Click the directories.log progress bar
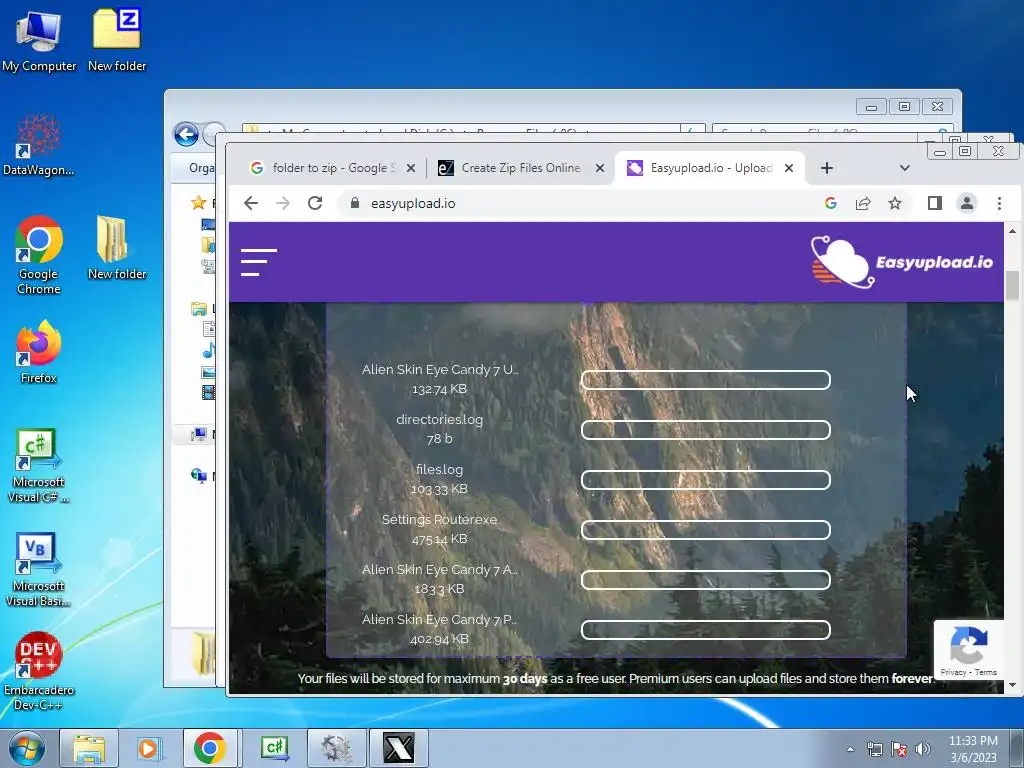 click(x=706, y=430)
